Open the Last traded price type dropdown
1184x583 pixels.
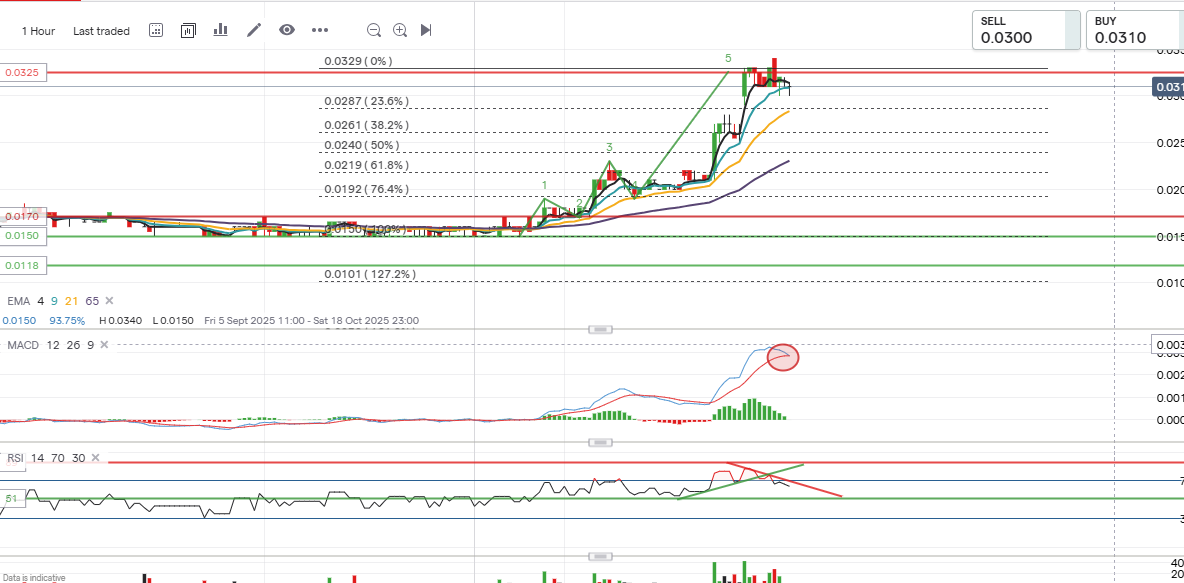[x=101, y=31]
